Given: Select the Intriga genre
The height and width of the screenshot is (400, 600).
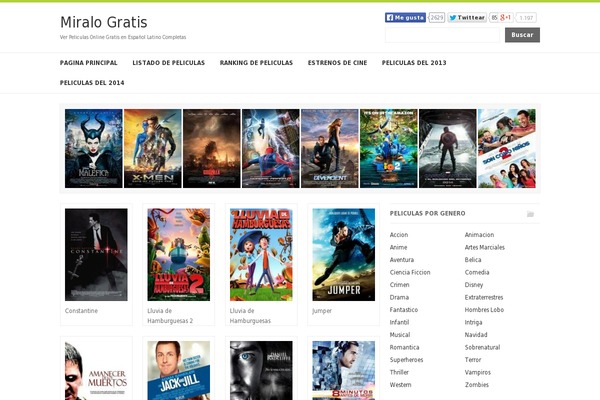Looking at the screenshot, I should coord(474,322).
